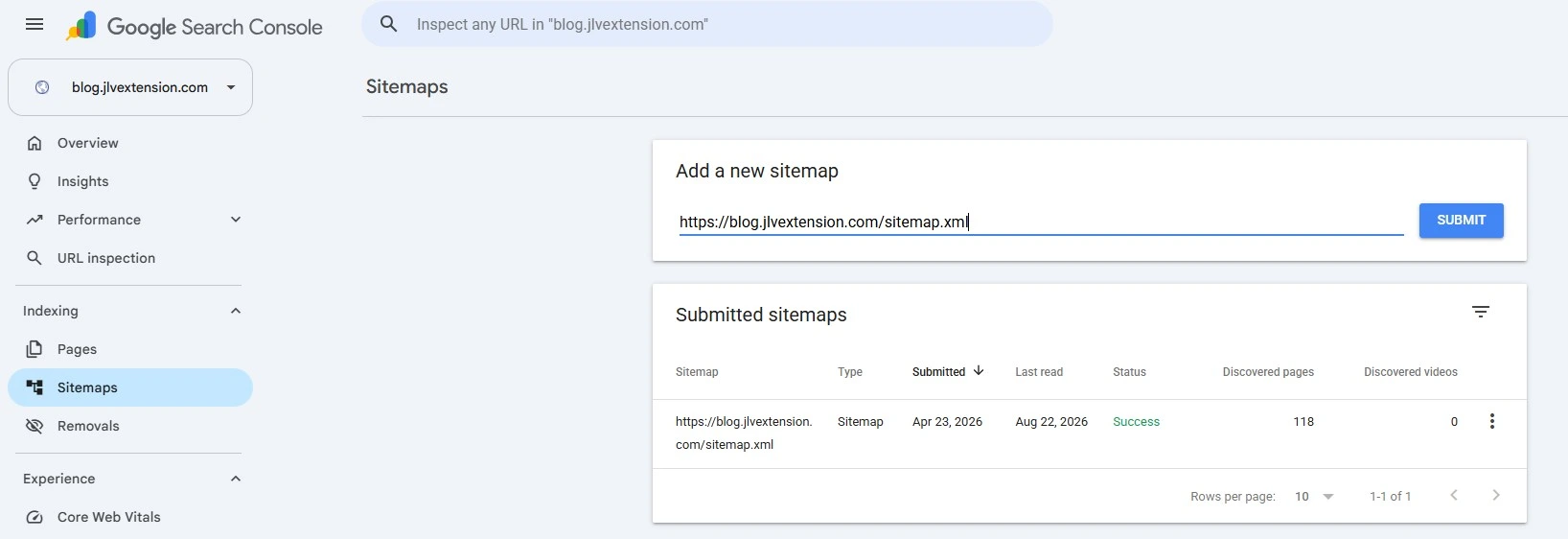Screen dimensions: 1568x539
Task: Go to previous page of sitemaps
Action: tap(1454, 496)
